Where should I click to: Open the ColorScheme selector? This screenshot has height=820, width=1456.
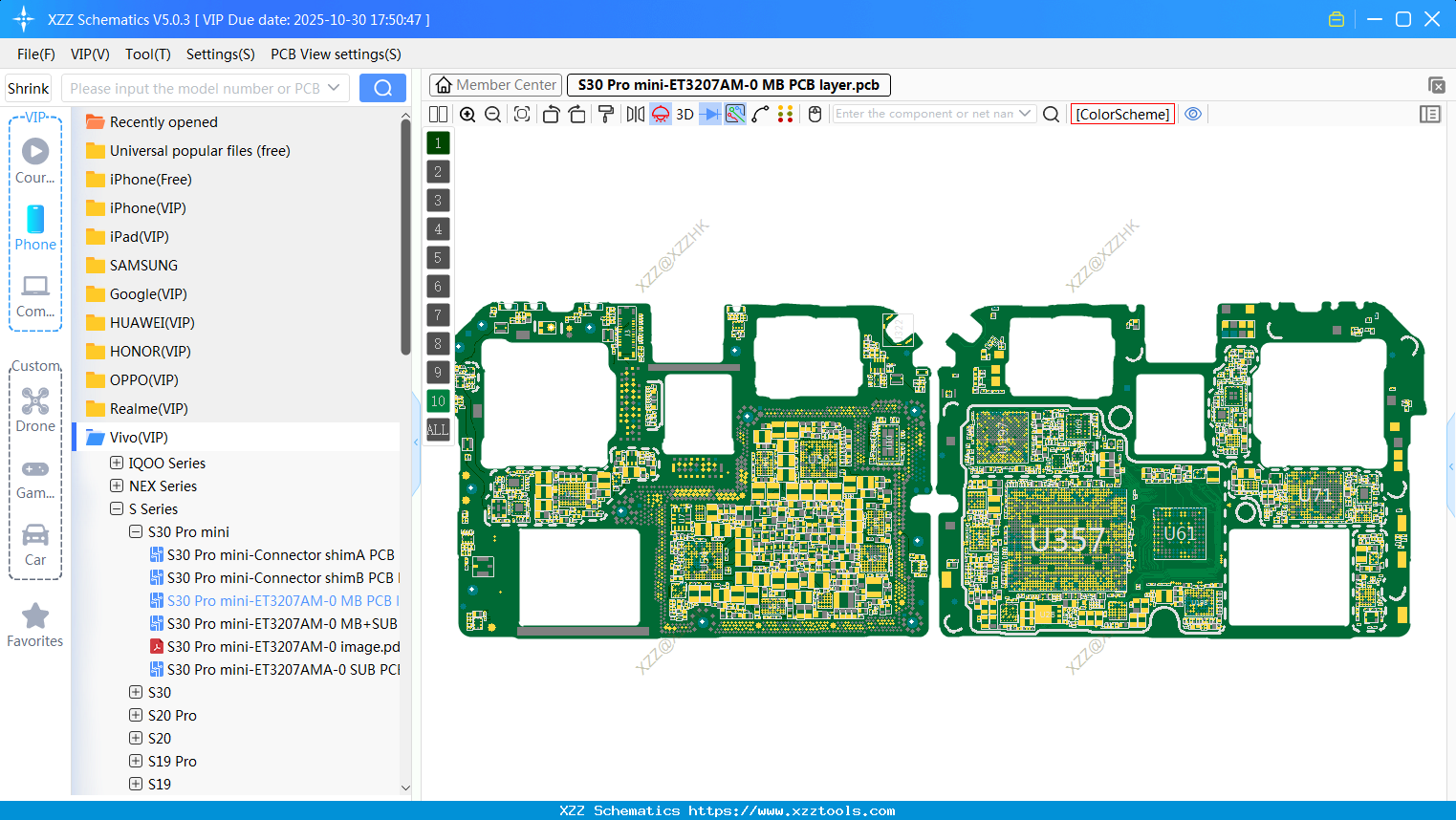click(x=1122, y=113)
